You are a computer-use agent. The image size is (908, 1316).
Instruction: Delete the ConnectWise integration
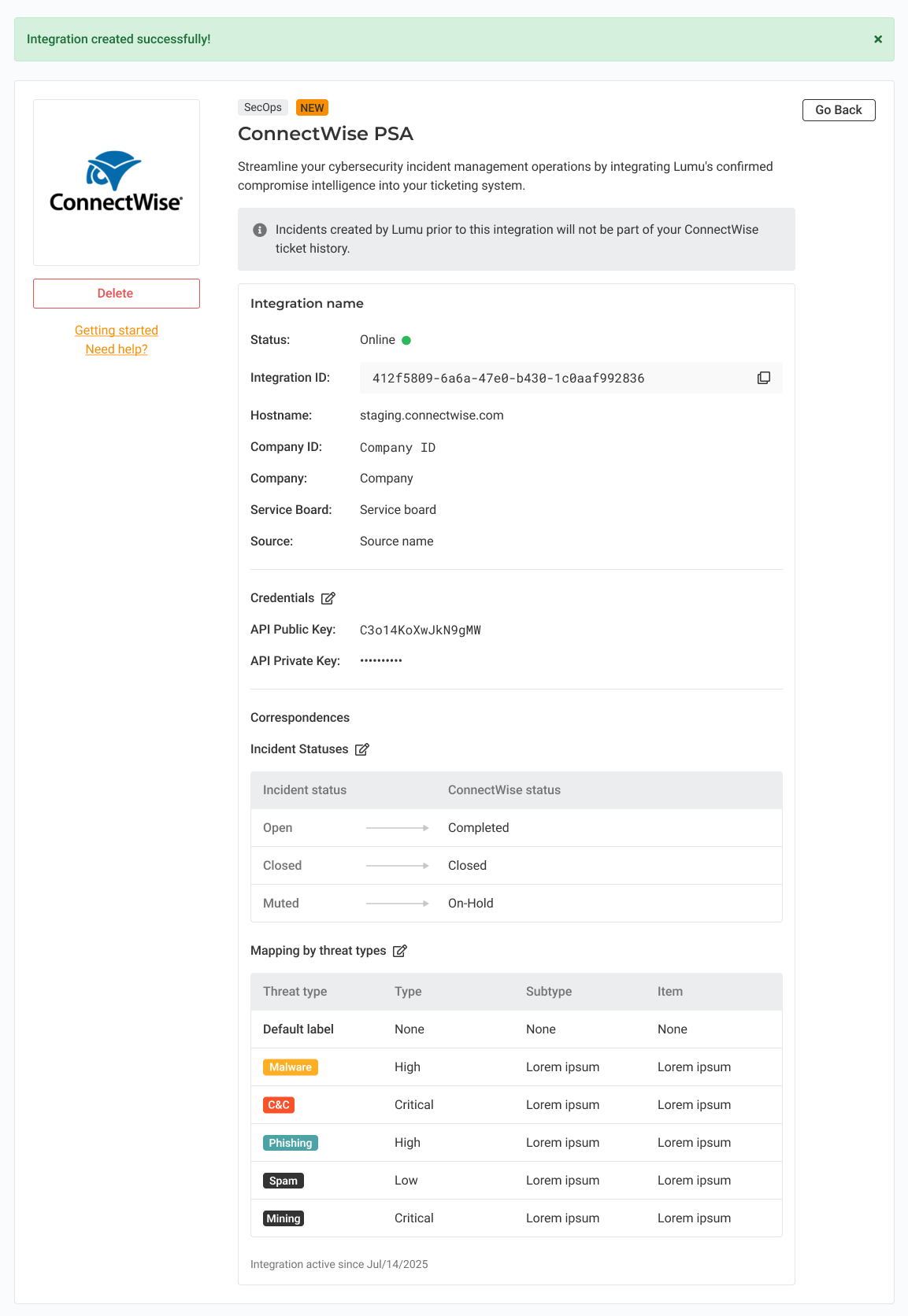(116, 294)
